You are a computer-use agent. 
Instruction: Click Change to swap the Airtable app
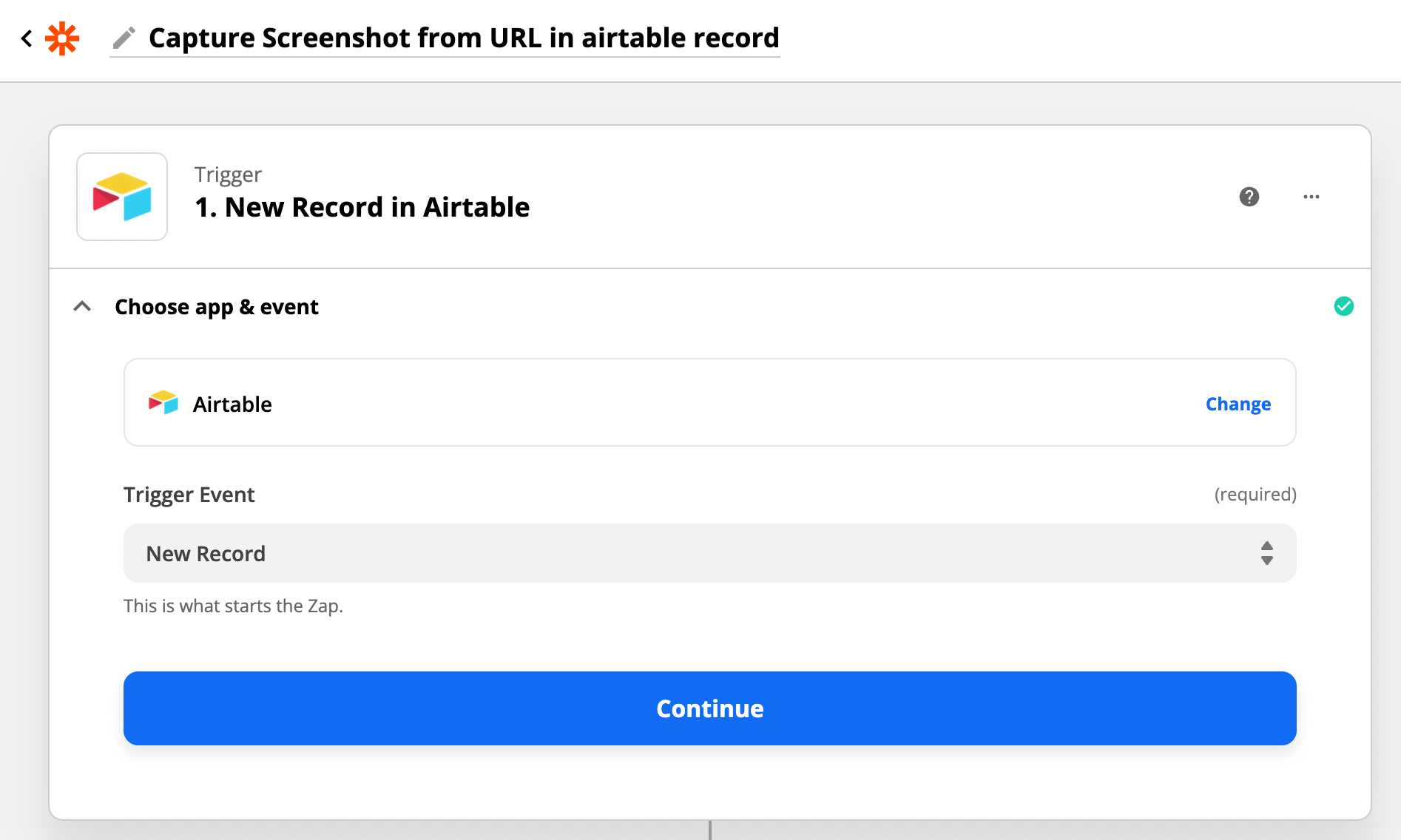tap(1238, 404)
